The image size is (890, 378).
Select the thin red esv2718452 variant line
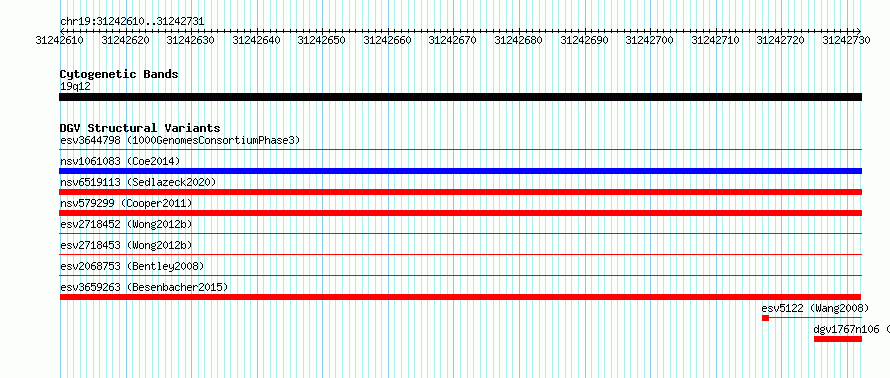[460, 234]
